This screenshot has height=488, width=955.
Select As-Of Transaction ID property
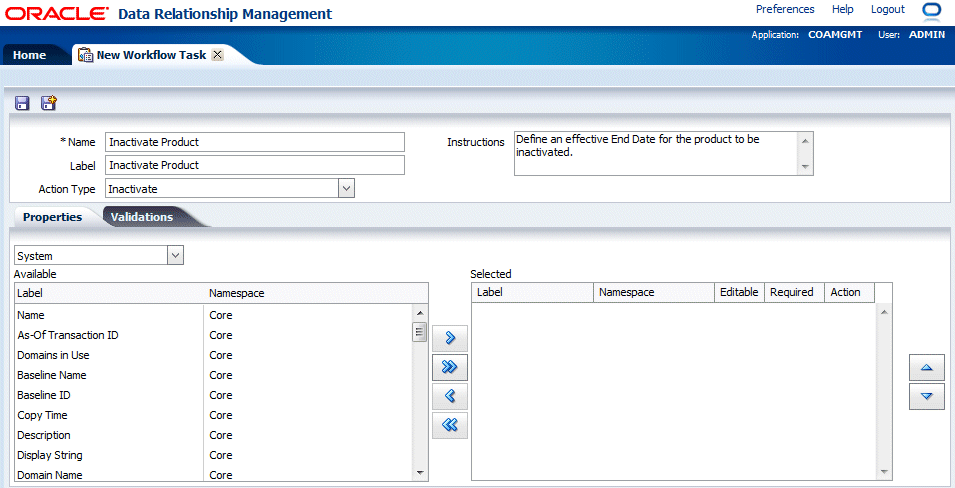click(213, 335)
